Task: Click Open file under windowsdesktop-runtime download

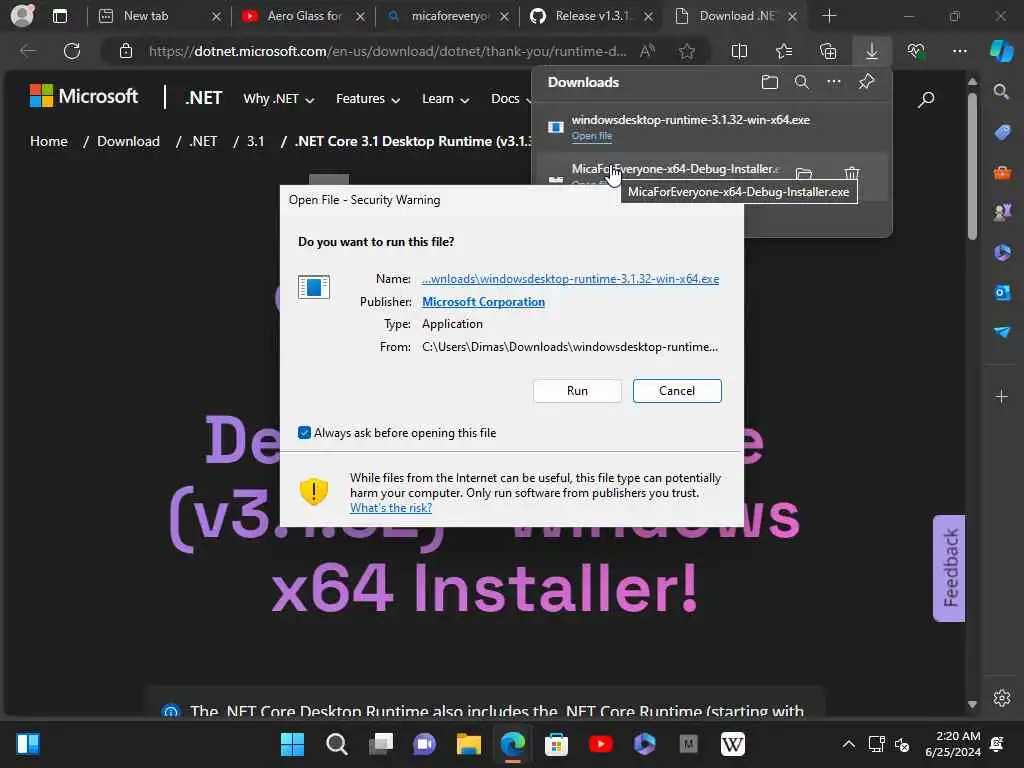Action: coord(592,136)
